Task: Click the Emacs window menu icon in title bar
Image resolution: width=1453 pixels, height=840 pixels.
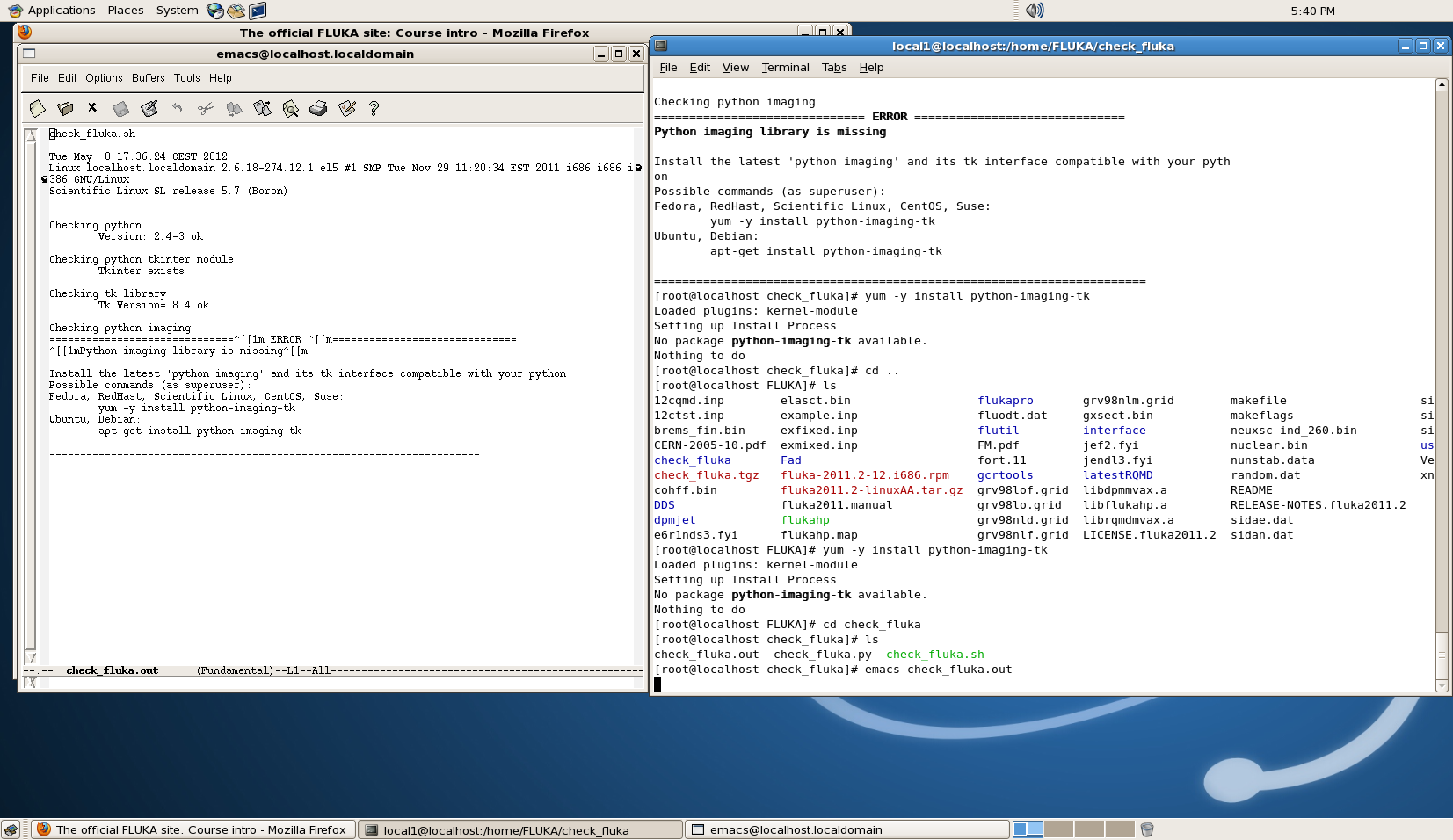Action: [x=29, y=54]
